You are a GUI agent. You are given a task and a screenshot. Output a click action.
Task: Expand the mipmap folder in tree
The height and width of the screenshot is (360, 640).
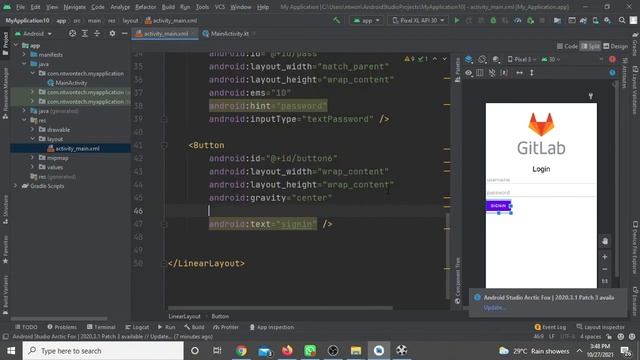32,158
